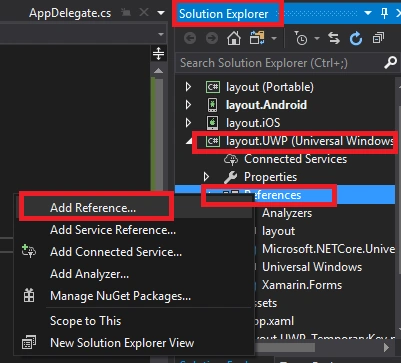Choose Add Reference... from context menu

click(93, 208)
